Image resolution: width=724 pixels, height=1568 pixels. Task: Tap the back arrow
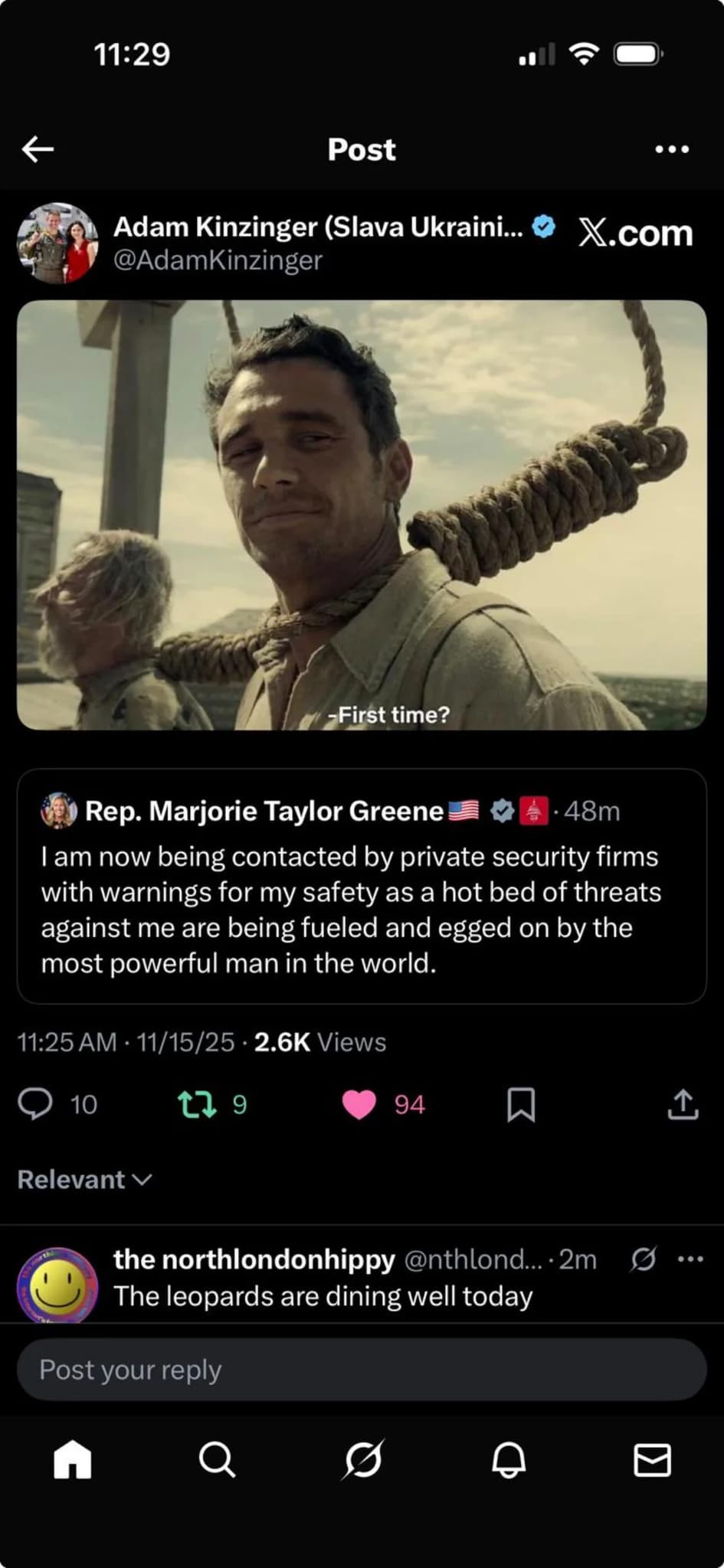point(38,149)
